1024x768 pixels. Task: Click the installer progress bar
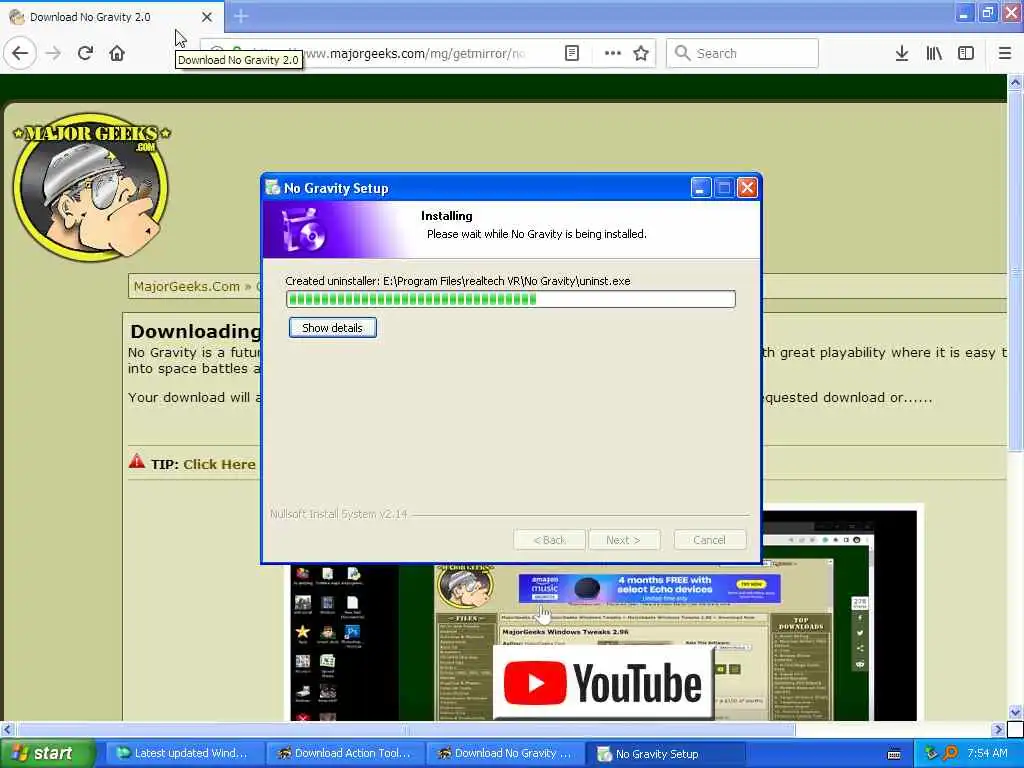[x=511, y=299]
